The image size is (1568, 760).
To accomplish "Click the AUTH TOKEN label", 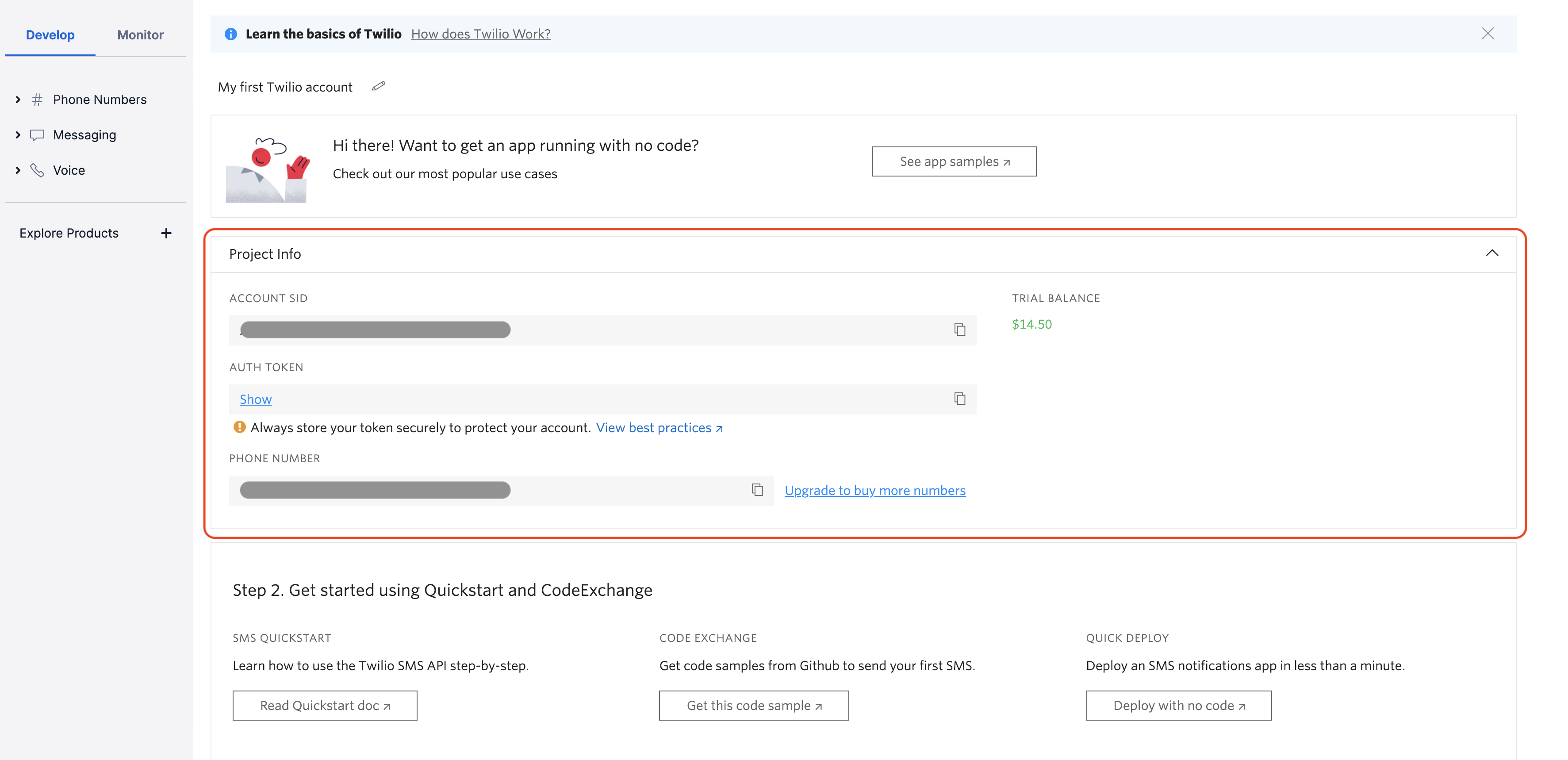I will [x=266, y=367].
